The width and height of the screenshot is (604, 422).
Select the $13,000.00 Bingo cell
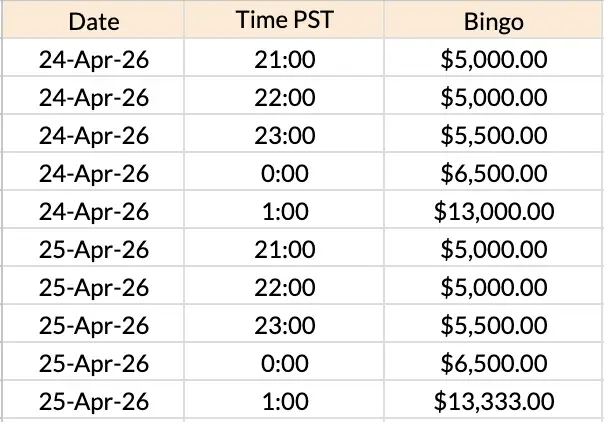(x=493, y=211)
